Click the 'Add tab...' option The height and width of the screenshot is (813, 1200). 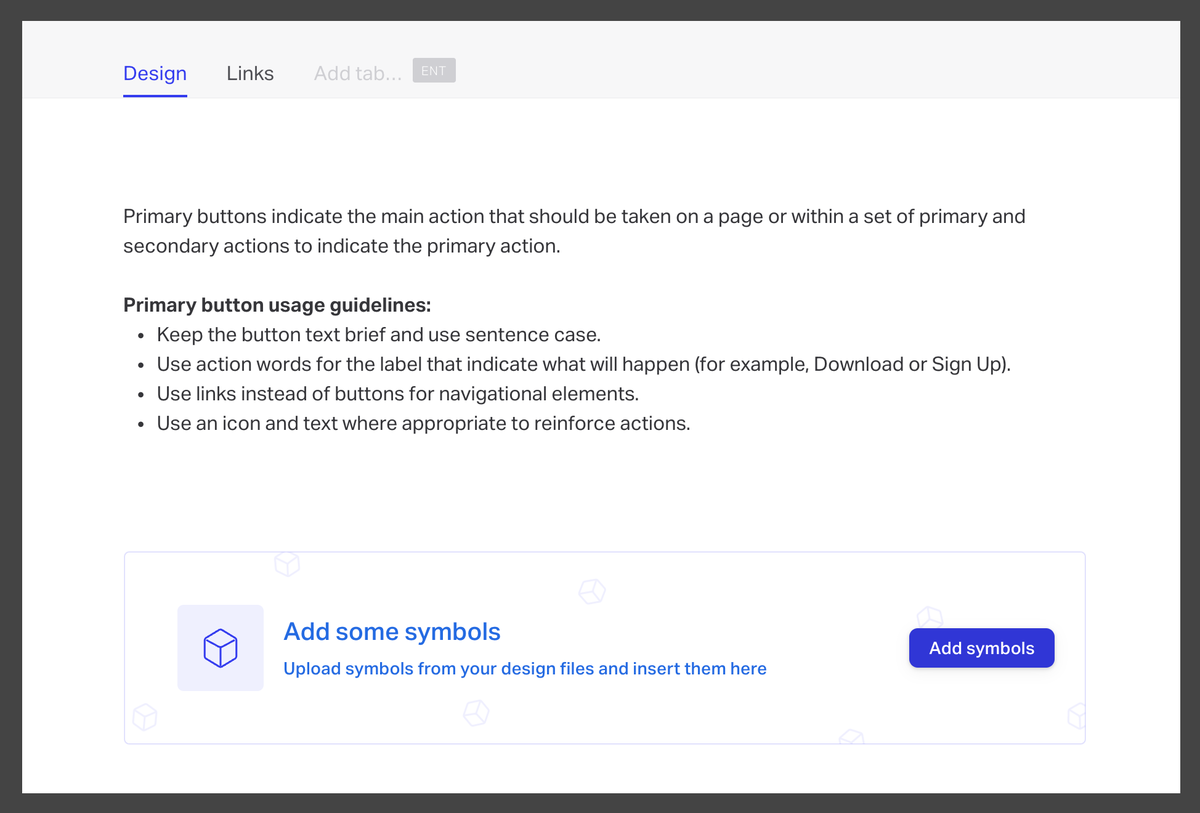coord(357,73)
